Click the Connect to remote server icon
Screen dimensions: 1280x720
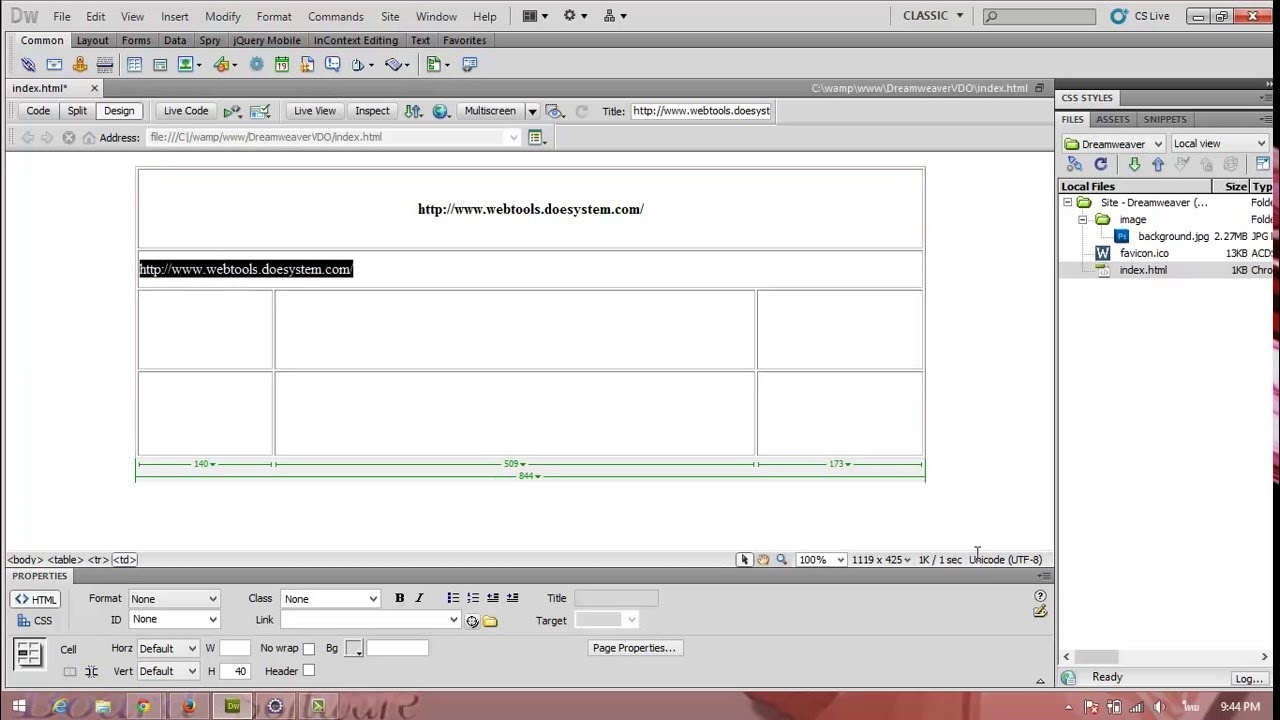pyautogui.click(x=1074, y=164)
